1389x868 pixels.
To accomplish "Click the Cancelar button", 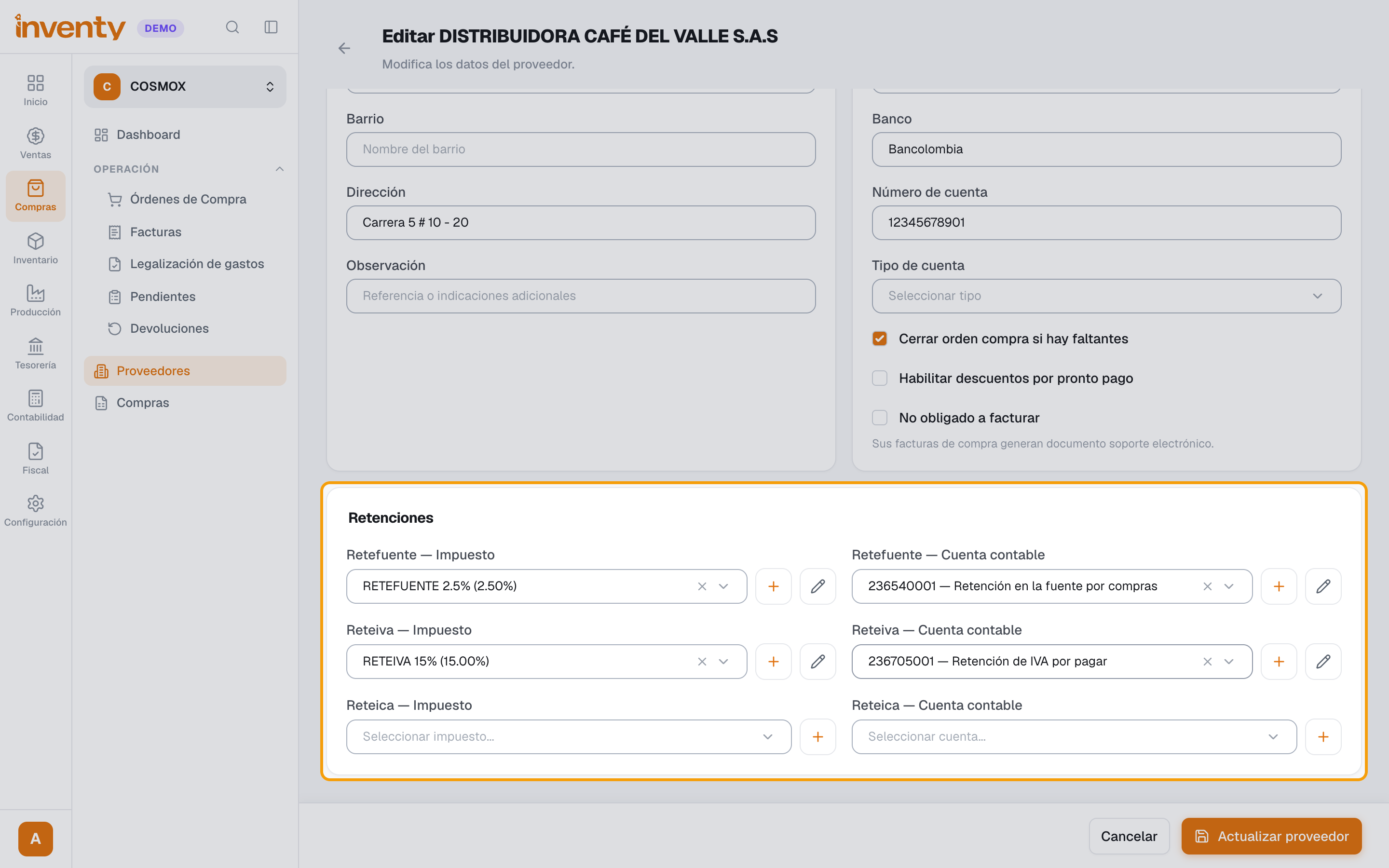I will [x=1129, y=836].
